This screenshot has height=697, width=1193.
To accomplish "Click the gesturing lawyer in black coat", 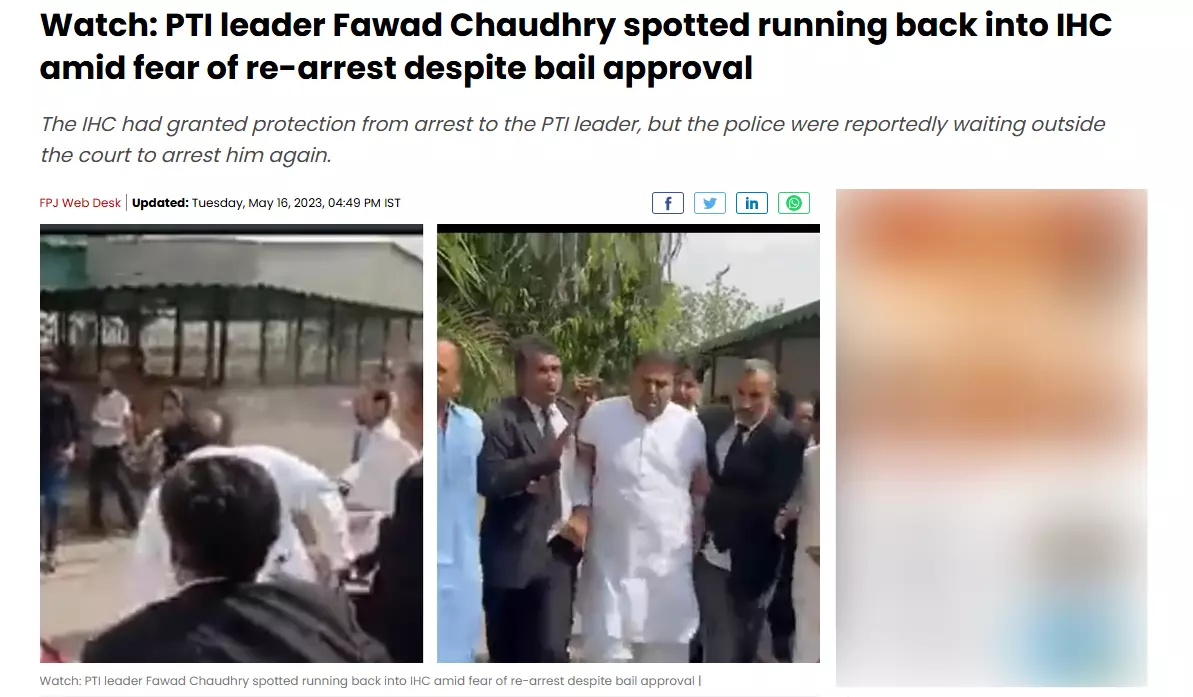I will coord(530,495).
